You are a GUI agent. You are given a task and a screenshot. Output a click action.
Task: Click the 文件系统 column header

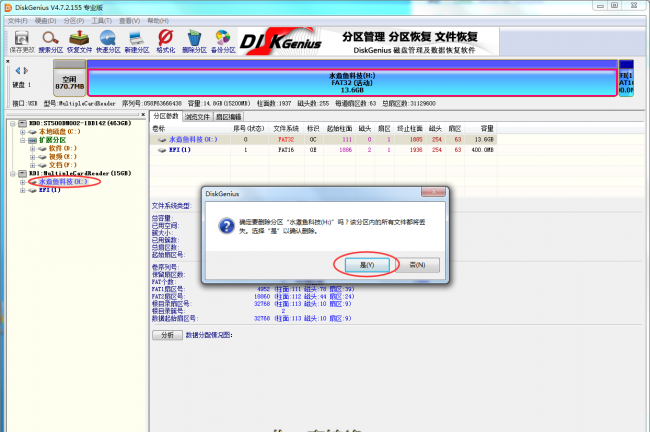pos(286,129)
